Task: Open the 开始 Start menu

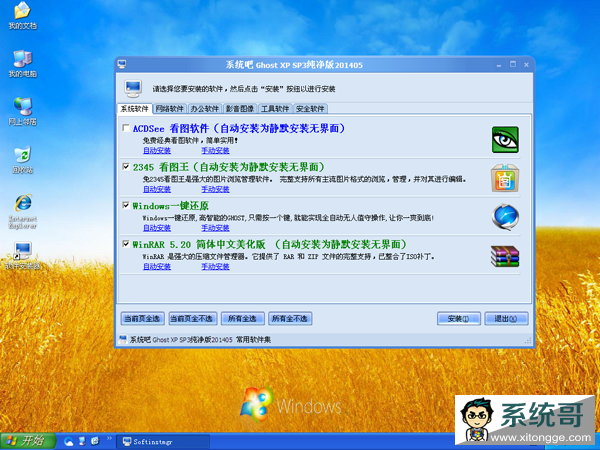Action: coord(28,441)
